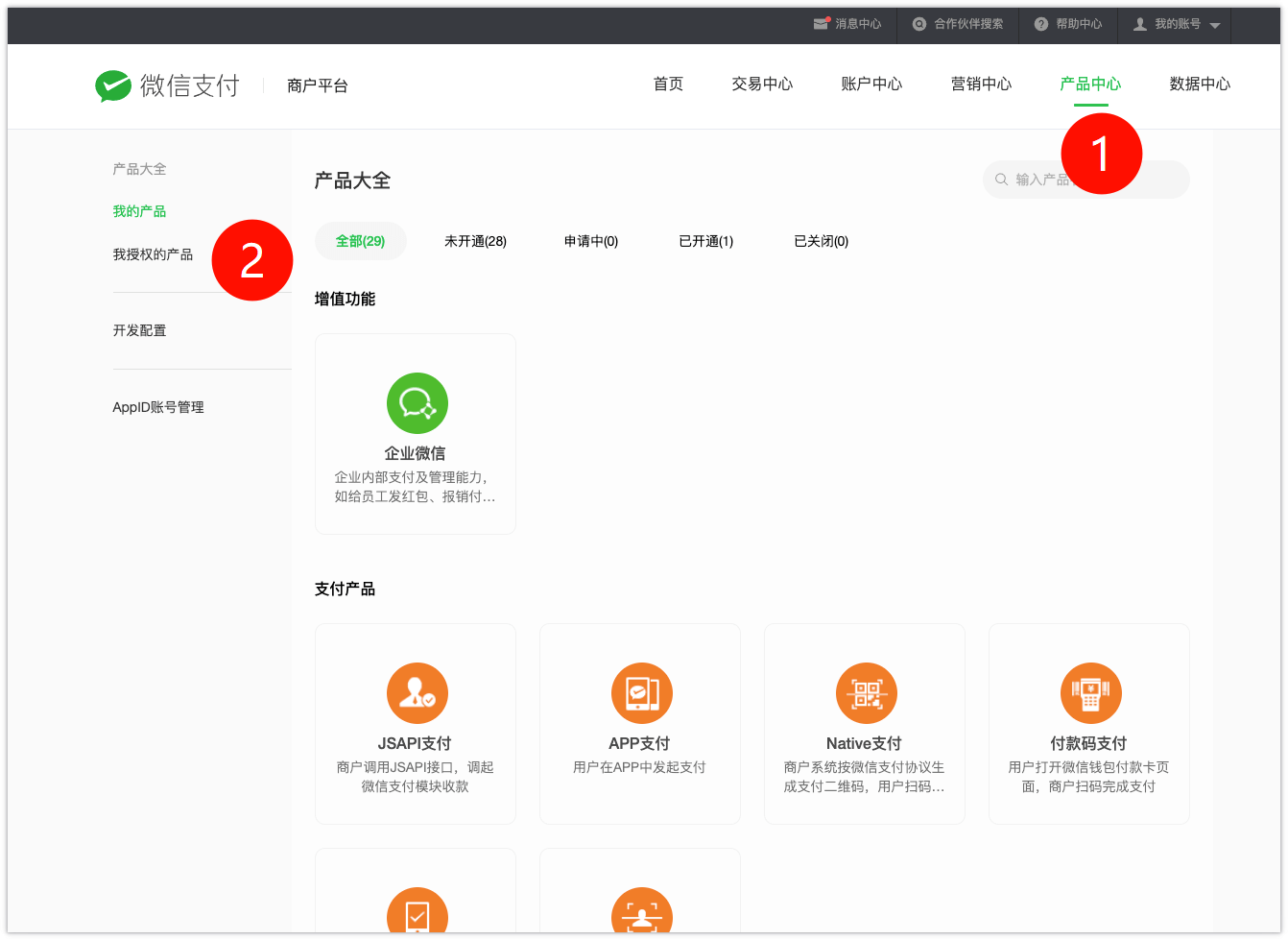The height and width of the screenshot is (940, 1288).
Task: Click the 合作伙伴搜索 search icon
Action: [919, 24]
